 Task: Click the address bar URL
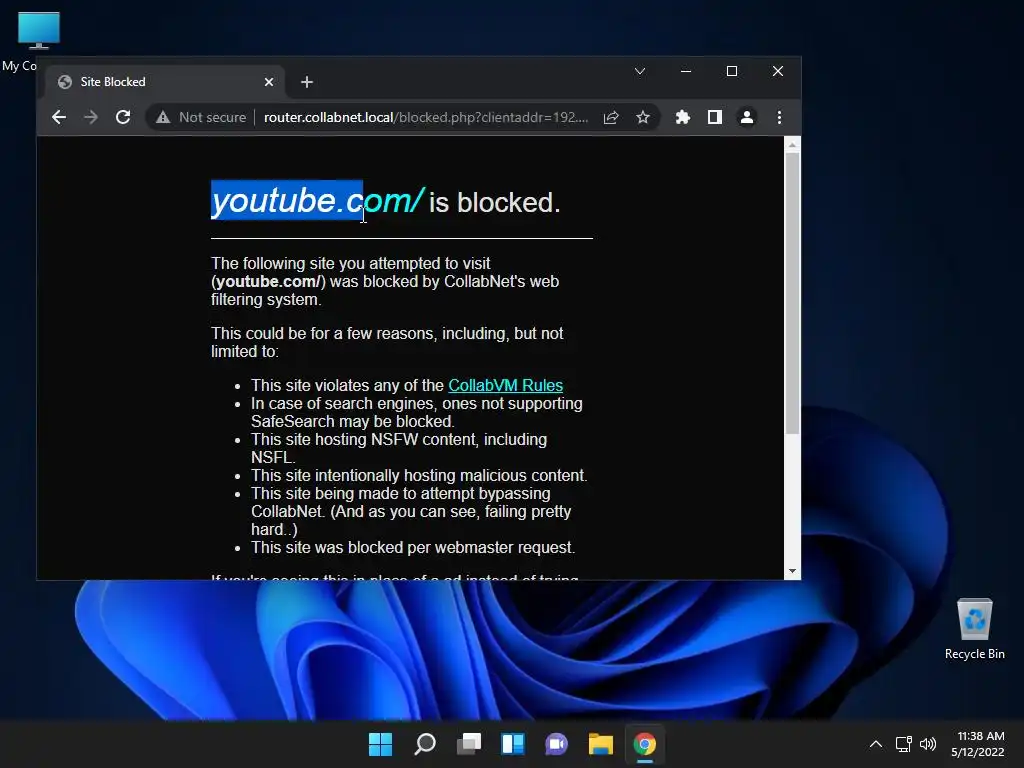(x=426, y=118)
